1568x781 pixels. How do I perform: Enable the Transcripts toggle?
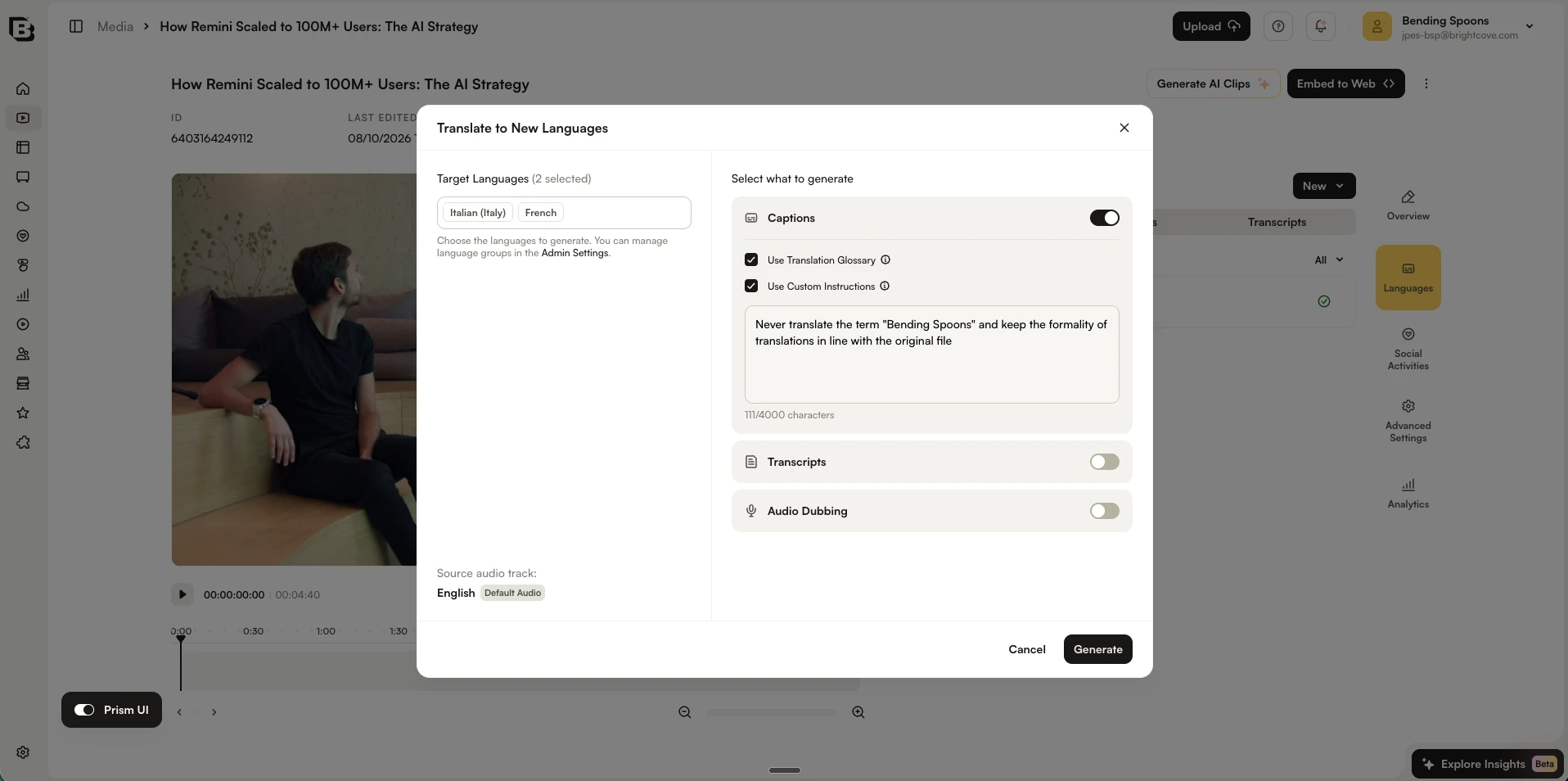tap(1104, 462)
